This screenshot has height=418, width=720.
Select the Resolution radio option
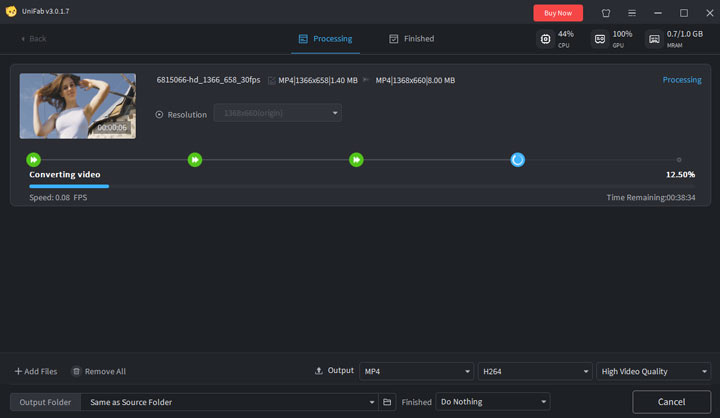tap(159, 114)
